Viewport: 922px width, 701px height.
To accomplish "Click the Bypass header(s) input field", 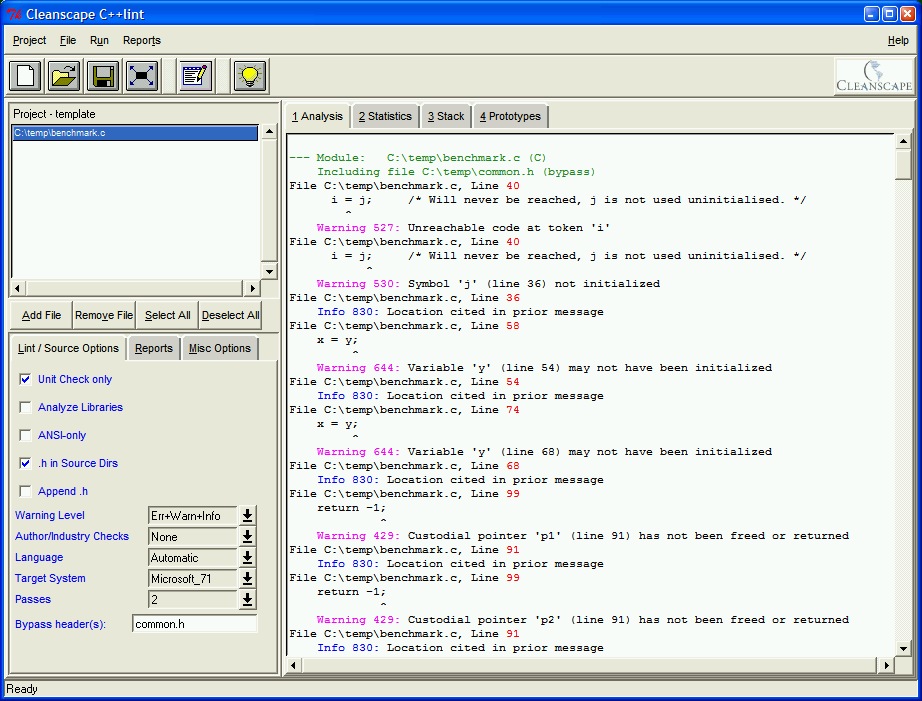I will (195, 624).
